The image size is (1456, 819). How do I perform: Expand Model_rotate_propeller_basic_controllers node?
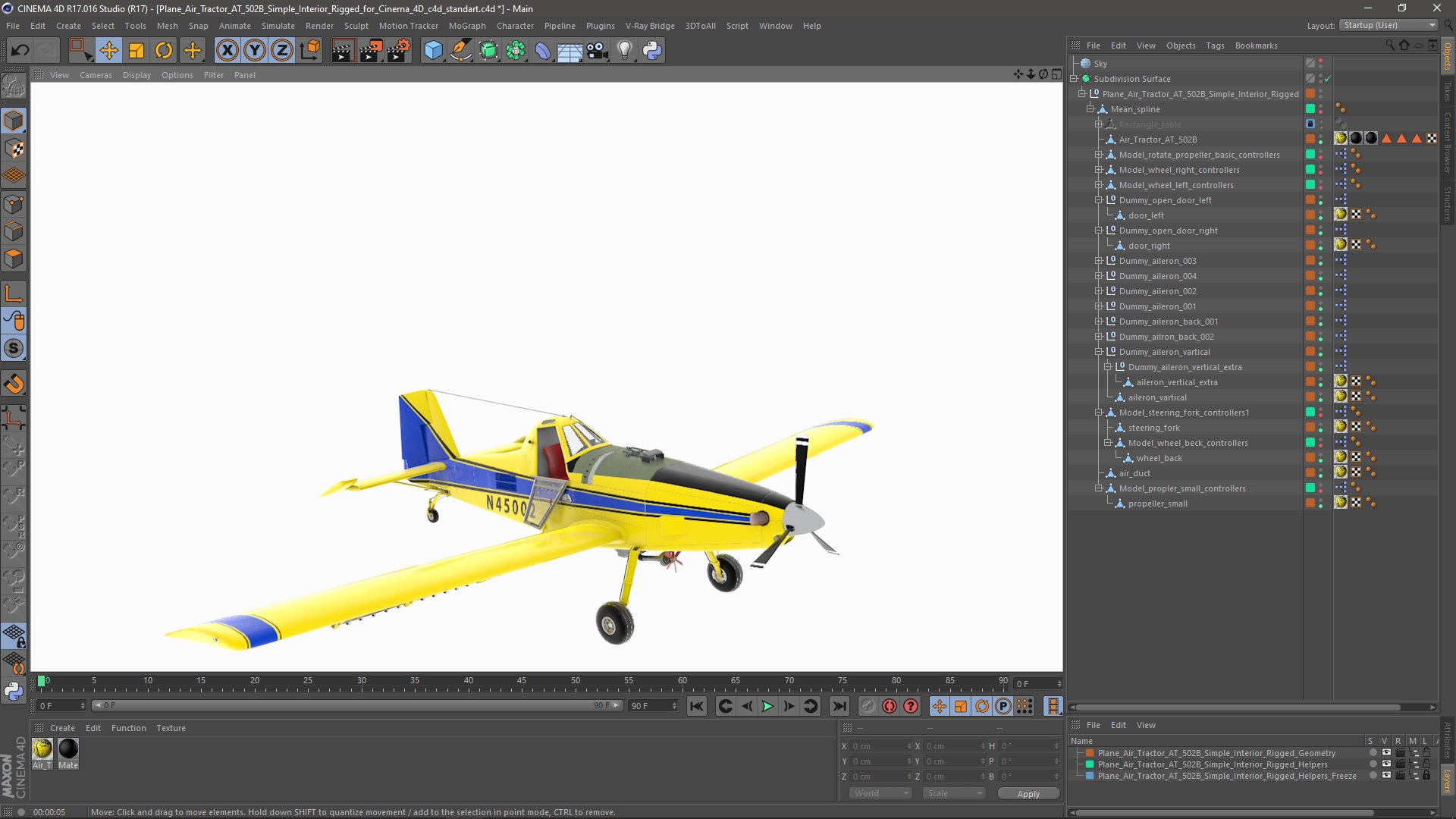tap(1098, 155)
